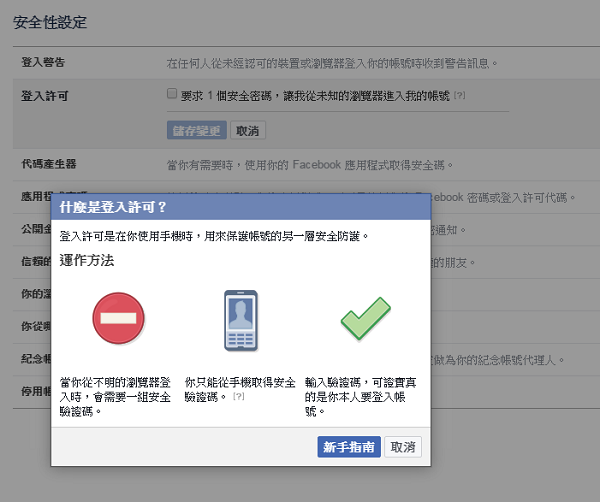Click 取消 in the 登入許可 dialog
Viewport: 600px width, 502px height.
pyautogui.click(x=403, y=447)
